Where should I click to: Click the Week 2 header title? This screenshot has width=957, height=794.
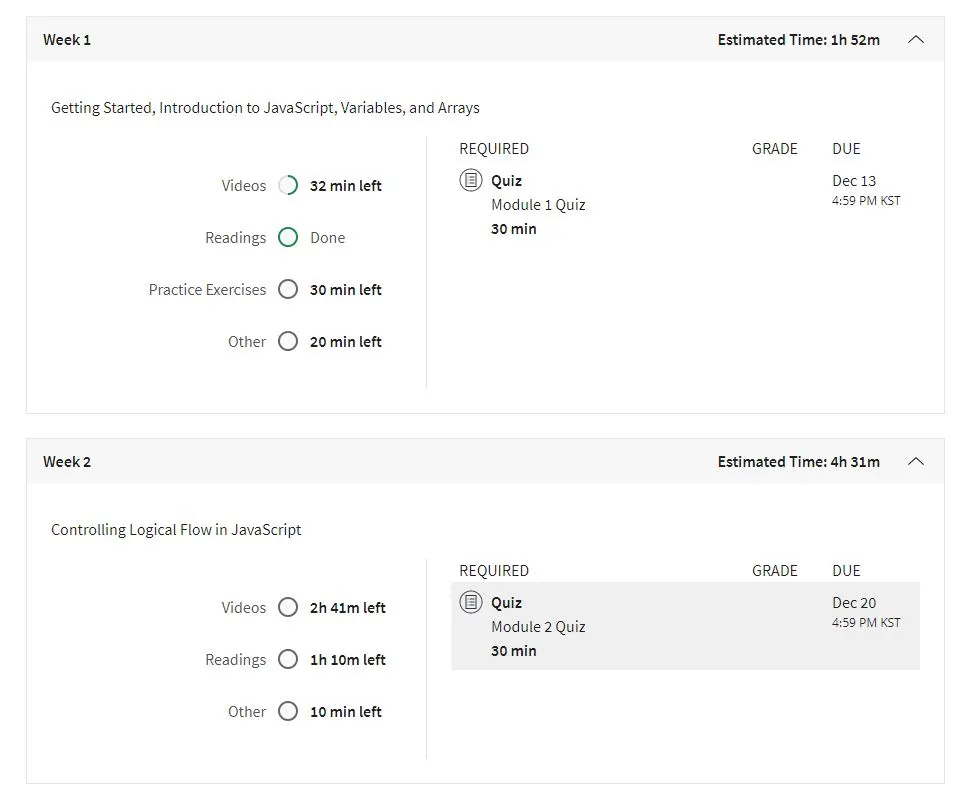(x=67, y=462)
